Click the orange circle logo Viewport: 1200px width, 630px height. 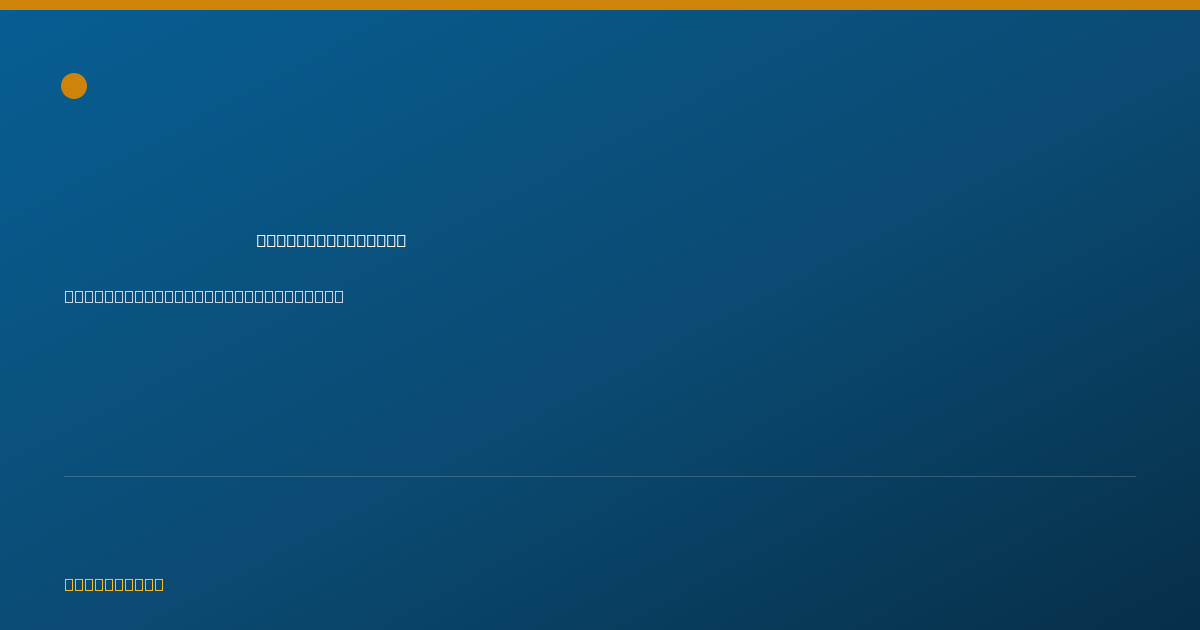pos(74,86)
